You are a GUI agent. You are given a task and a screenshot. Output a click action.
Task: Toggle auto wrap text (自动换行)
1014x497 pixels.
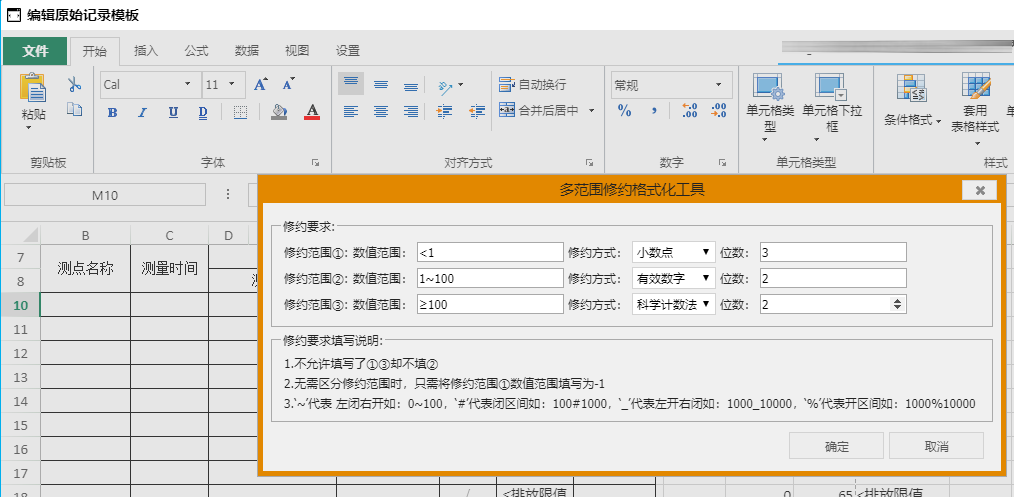point(533,85)
